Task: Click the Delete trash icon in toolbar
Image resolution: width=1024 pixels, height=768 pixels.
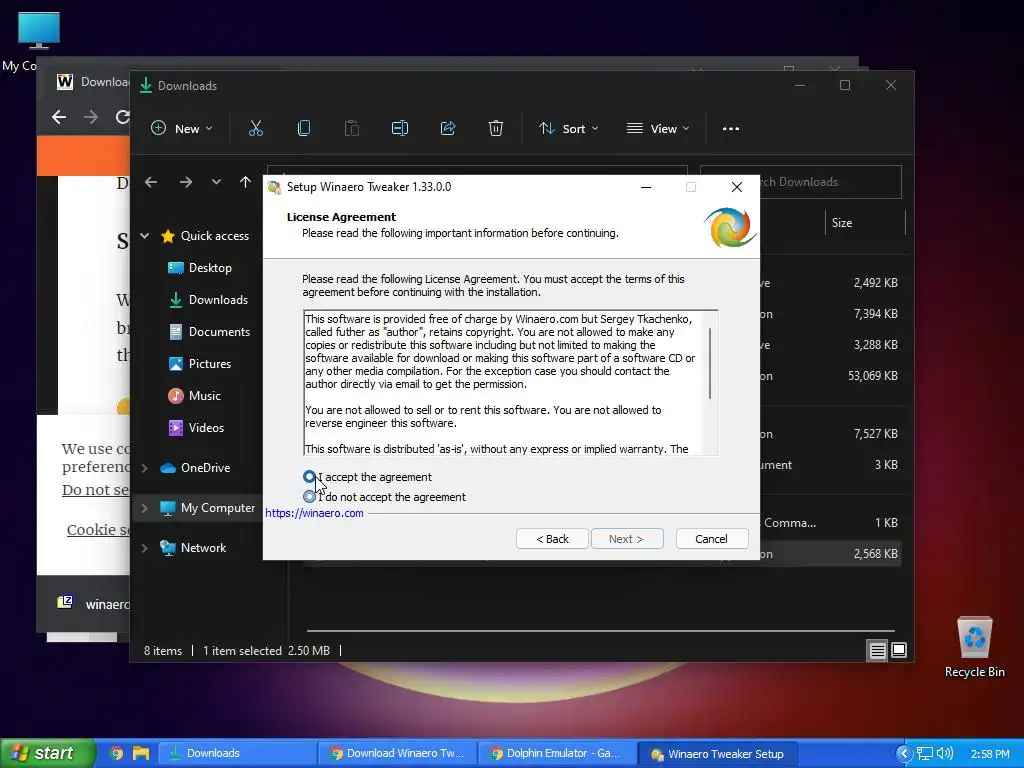Action: click(x=496, y=129)
